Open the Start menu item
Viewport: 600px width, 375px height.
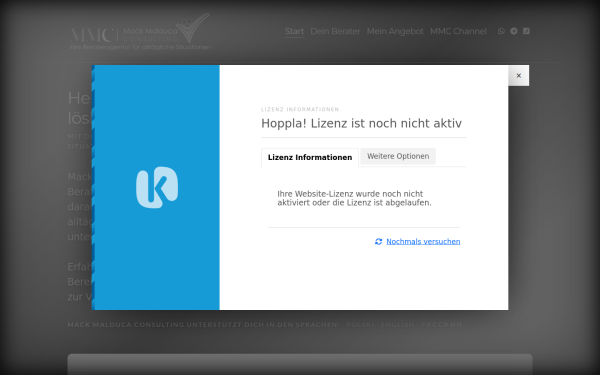coord(294,31)
